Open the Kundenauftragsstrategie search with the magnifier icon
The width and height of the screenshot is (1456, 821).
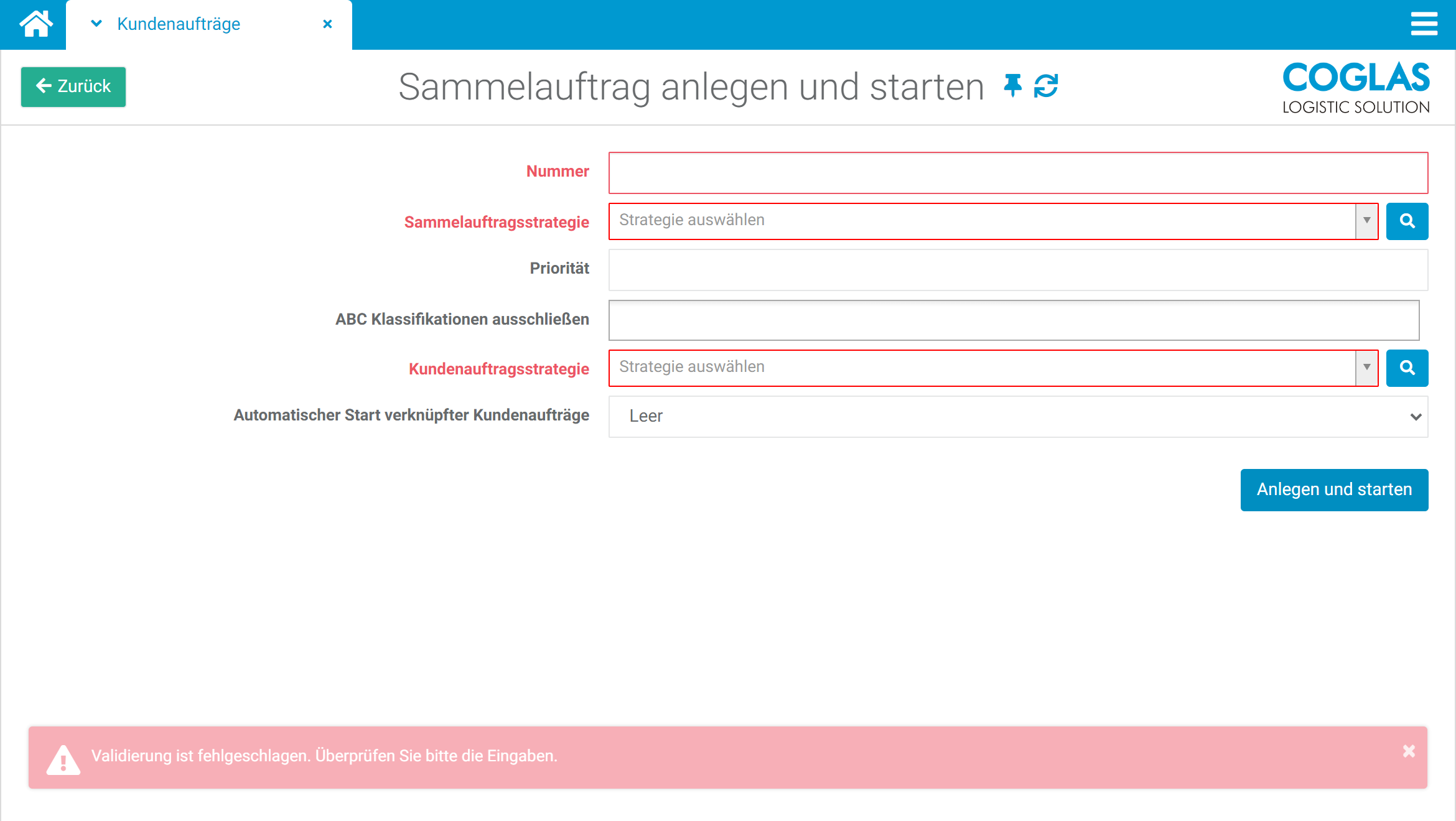point(1407,368)
